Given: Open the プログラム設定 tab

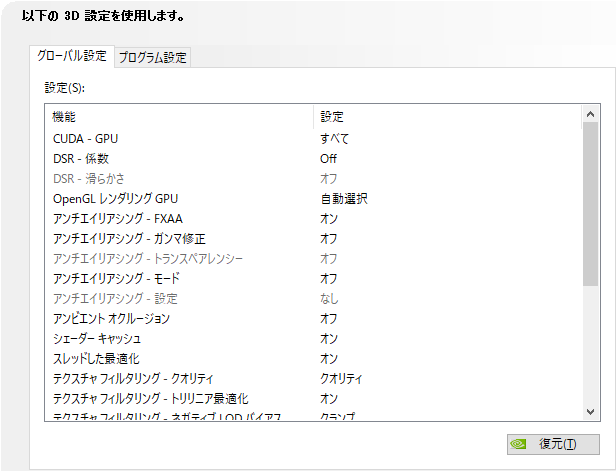Looking at the screenshot, I should pos(152,58).
